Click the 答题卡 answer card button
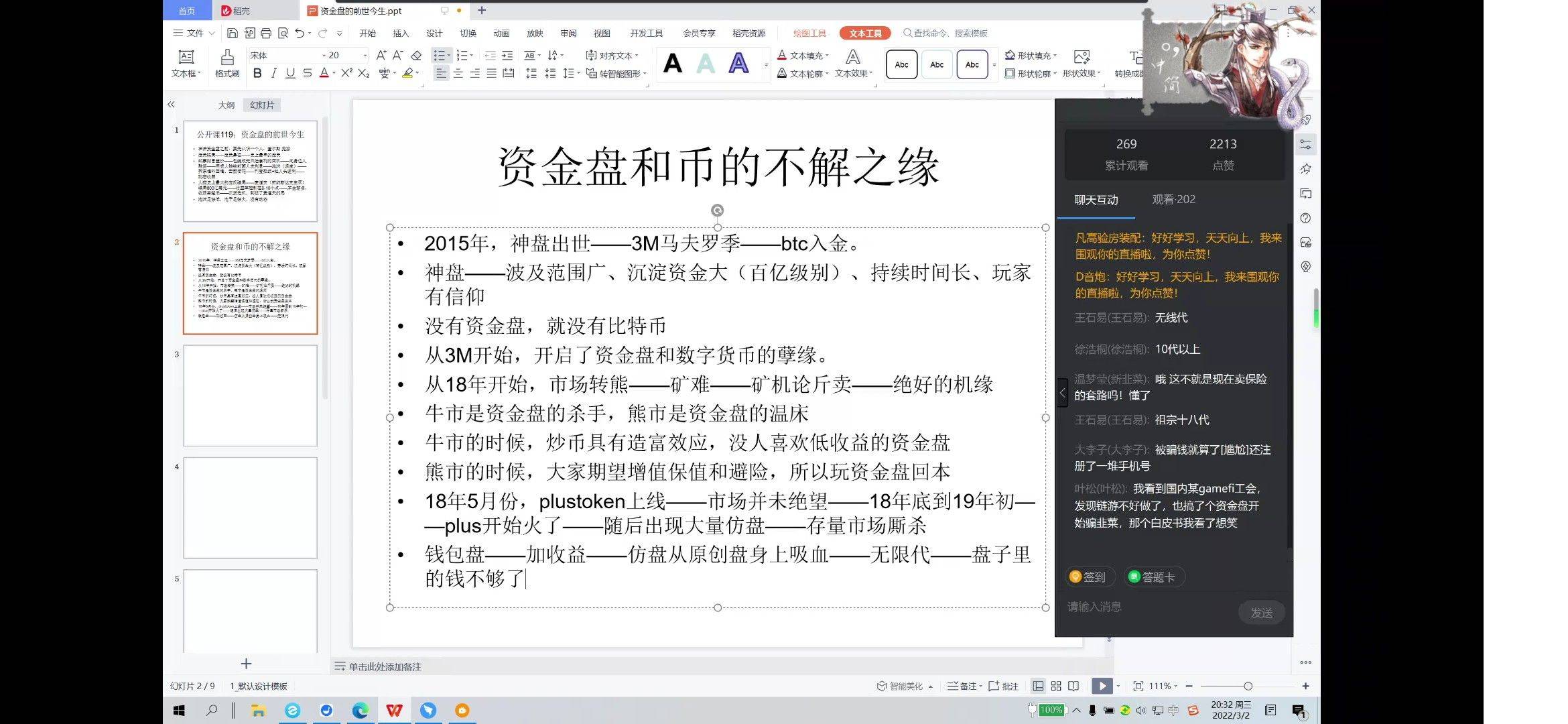 coord(1154,577)
